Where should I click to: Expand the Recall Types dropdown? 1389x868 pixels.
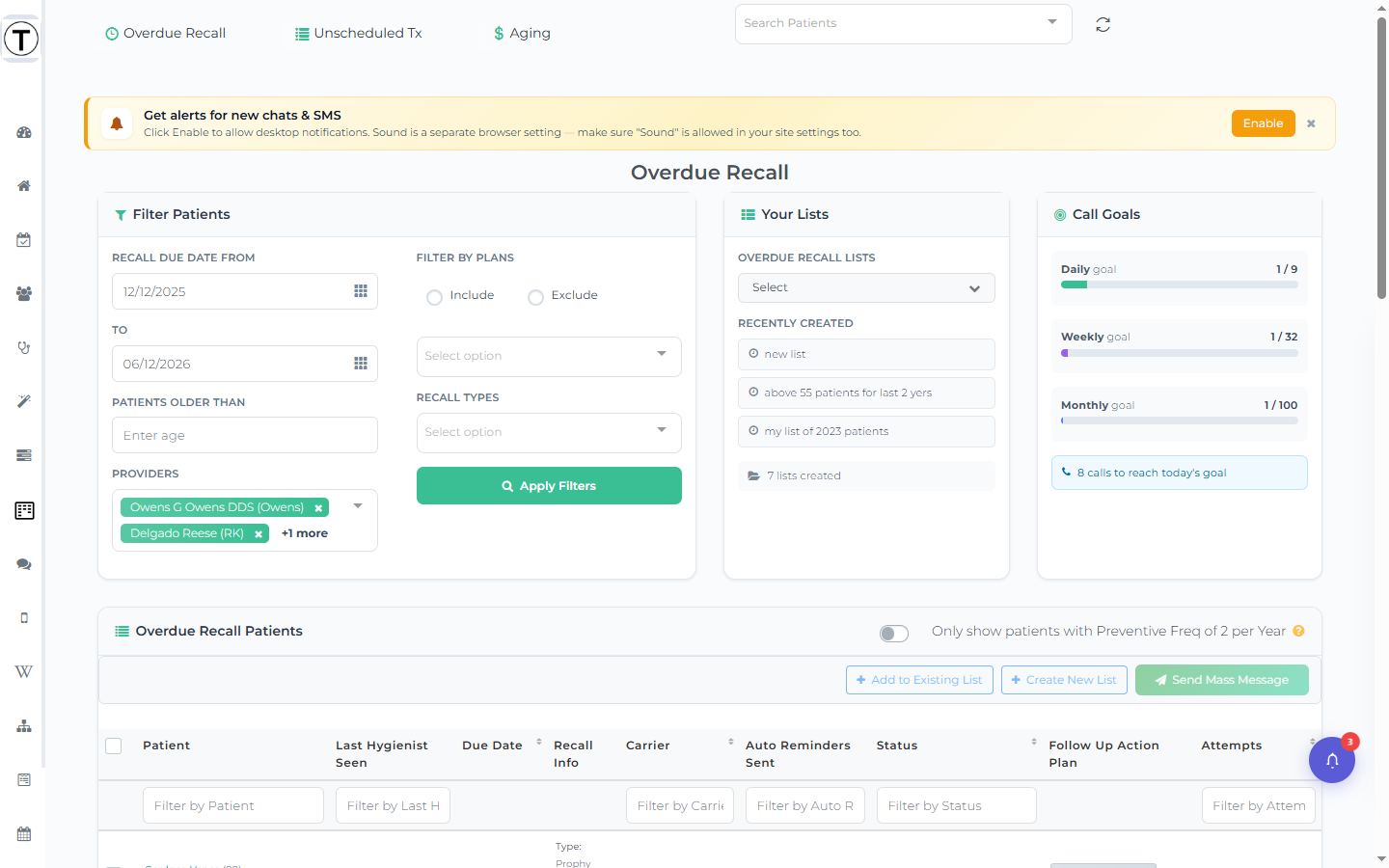549,433
